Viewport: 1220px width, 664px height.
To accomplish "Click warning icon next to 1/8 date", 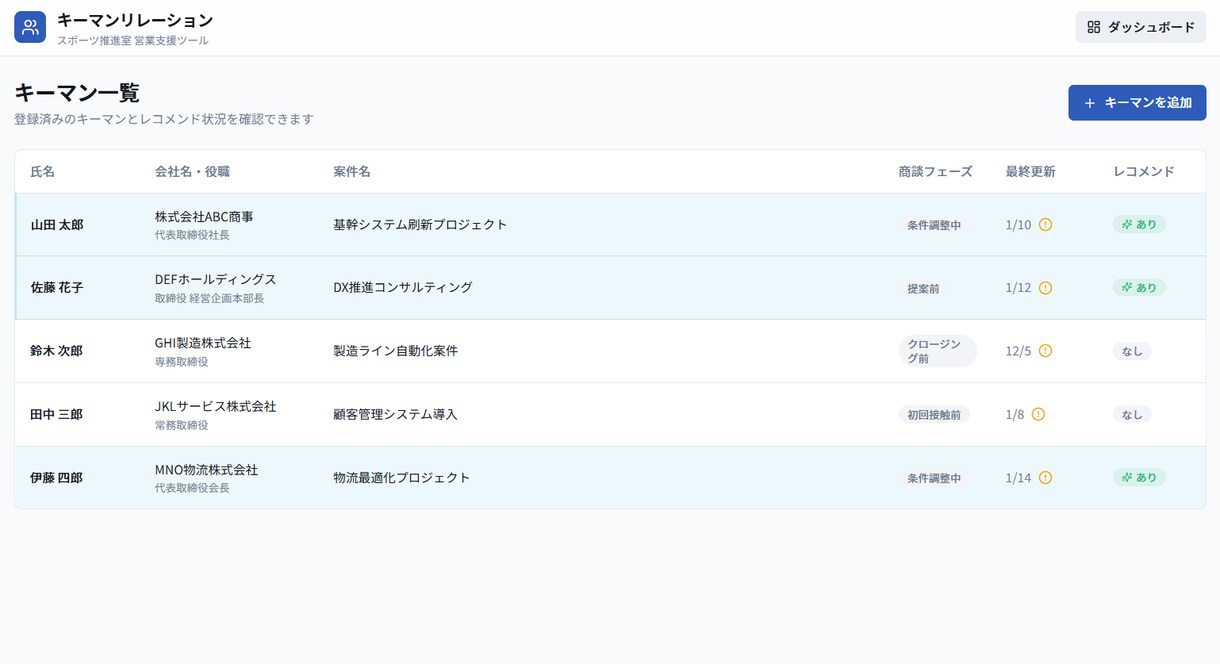I will tap(1038, 414).
